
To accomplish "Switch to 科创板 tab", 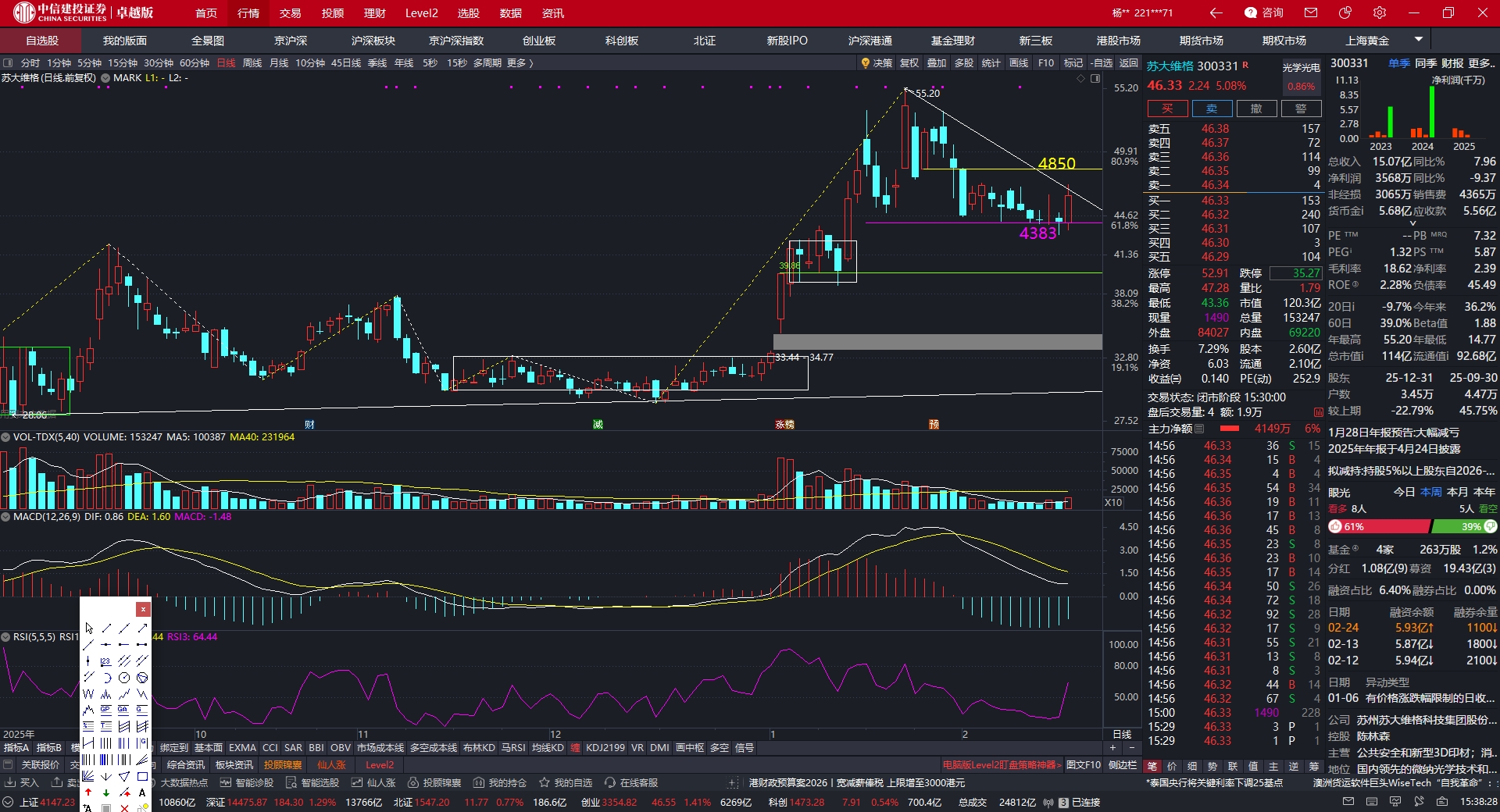I will (622, 41).
